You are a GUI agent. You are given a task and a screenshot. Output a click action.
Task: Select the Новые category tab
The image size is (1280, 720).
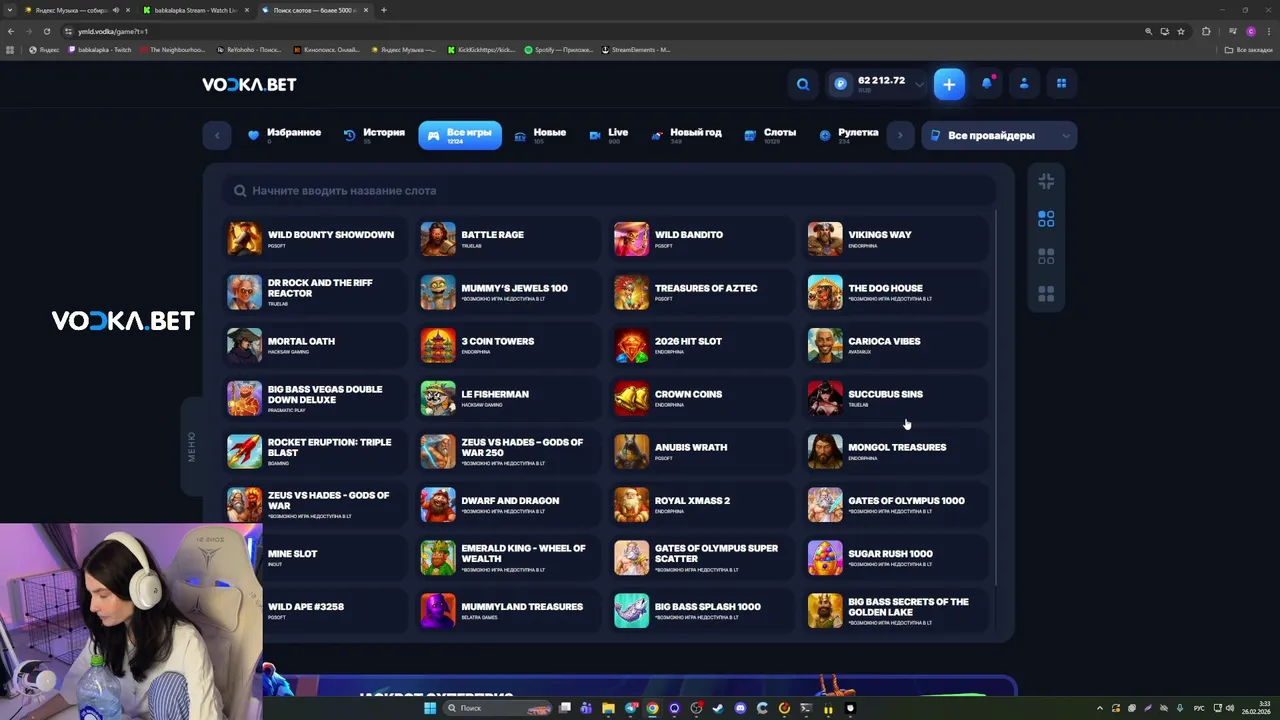pos(540,135)
